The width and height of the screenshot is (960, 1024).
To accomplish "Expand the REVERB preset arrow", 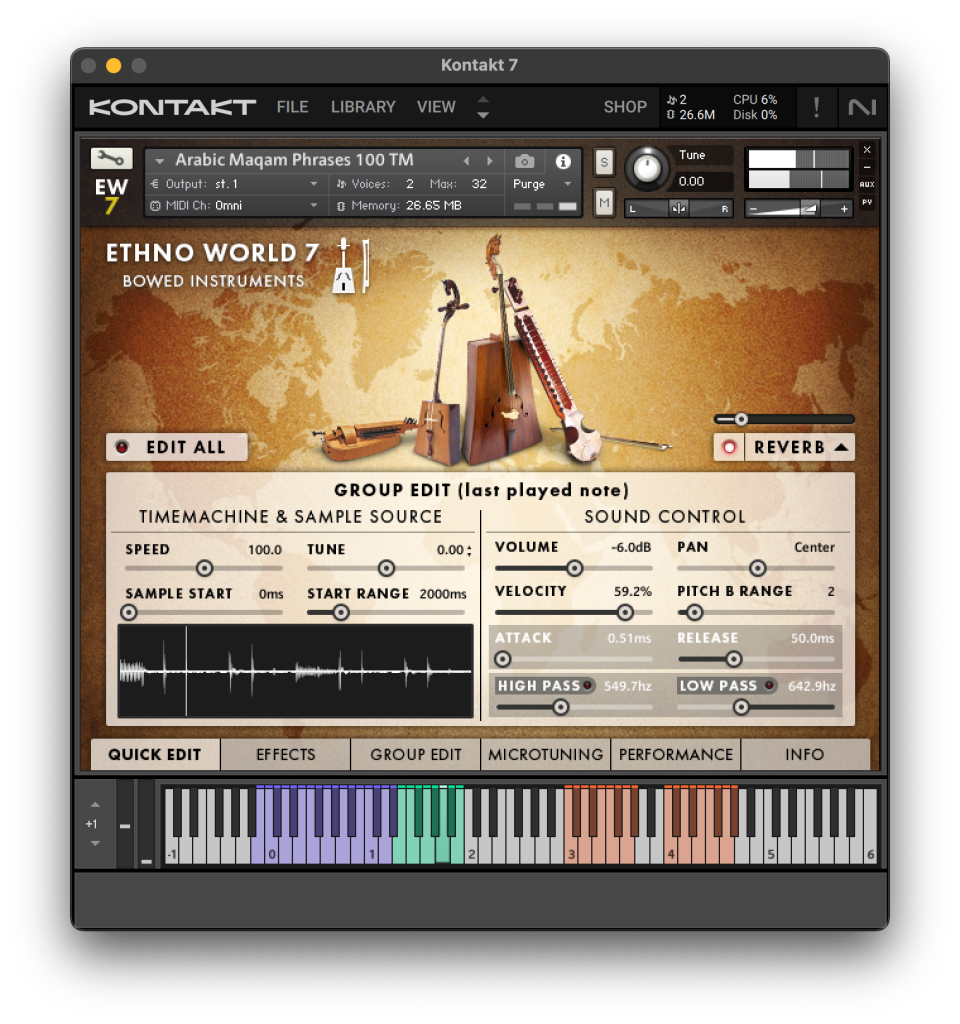I will coord(841,447).
